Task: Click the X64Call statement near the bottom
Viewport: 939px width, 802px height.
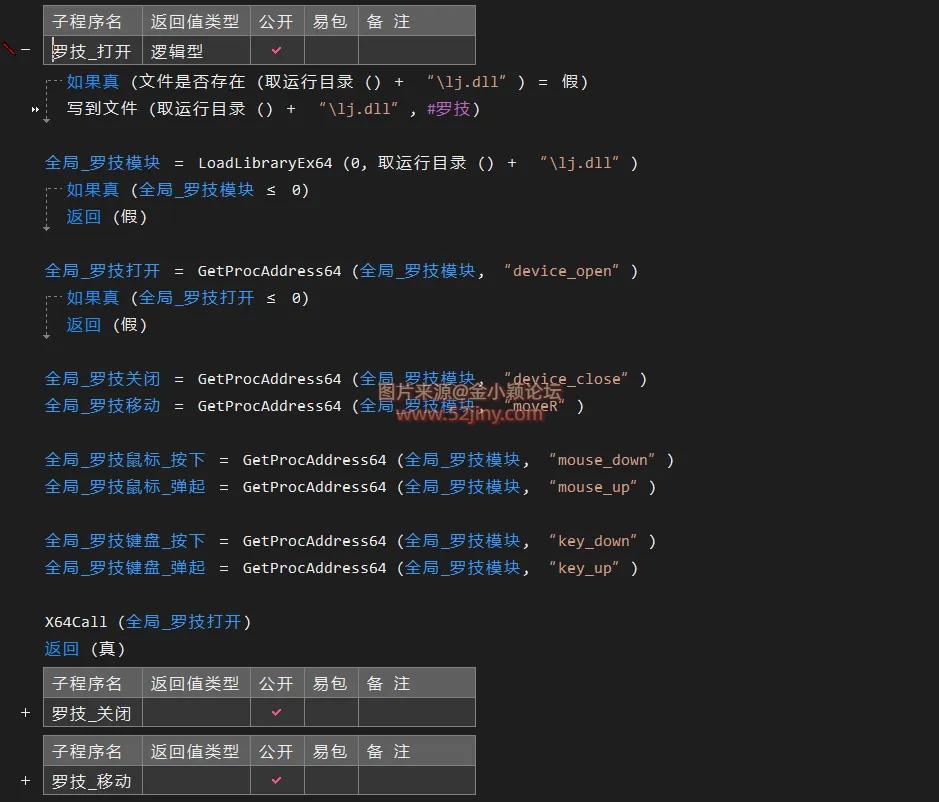Action: [x=76, y=621]
